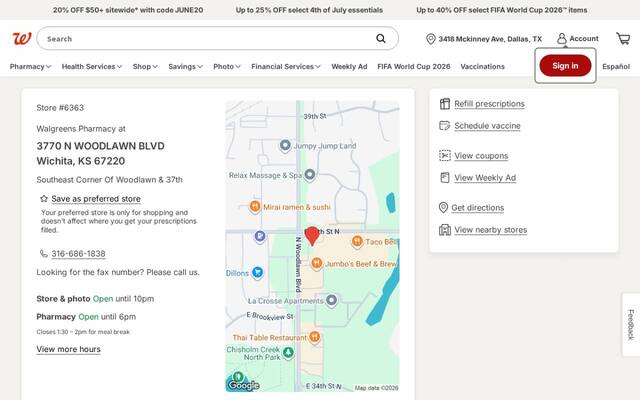
Task: Open Refill prescriptions link
Action: tap(489, 104)
